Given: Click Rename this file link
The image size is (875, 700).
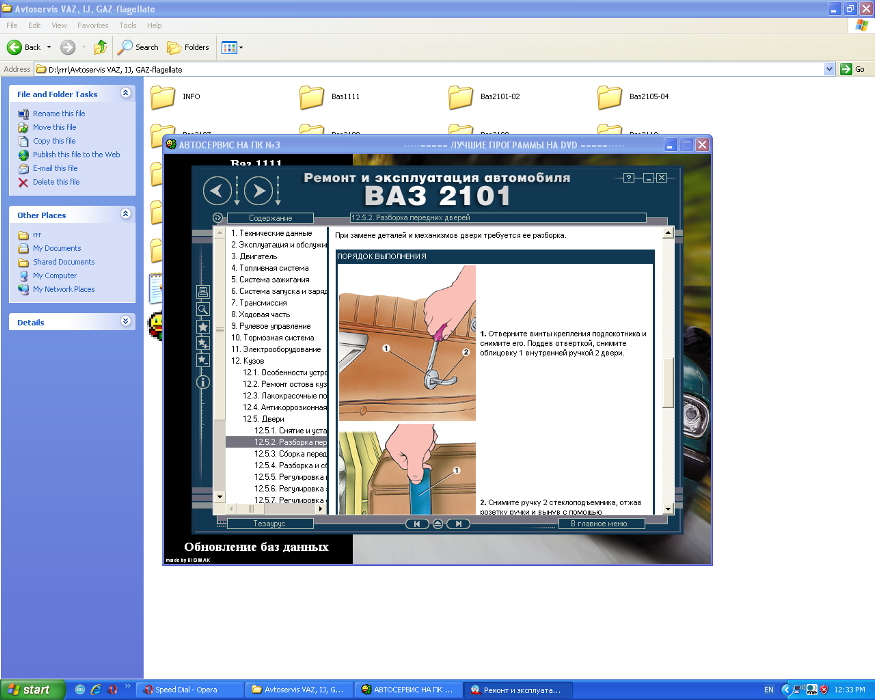Looking at the screenshot, I should pos(59,113).
